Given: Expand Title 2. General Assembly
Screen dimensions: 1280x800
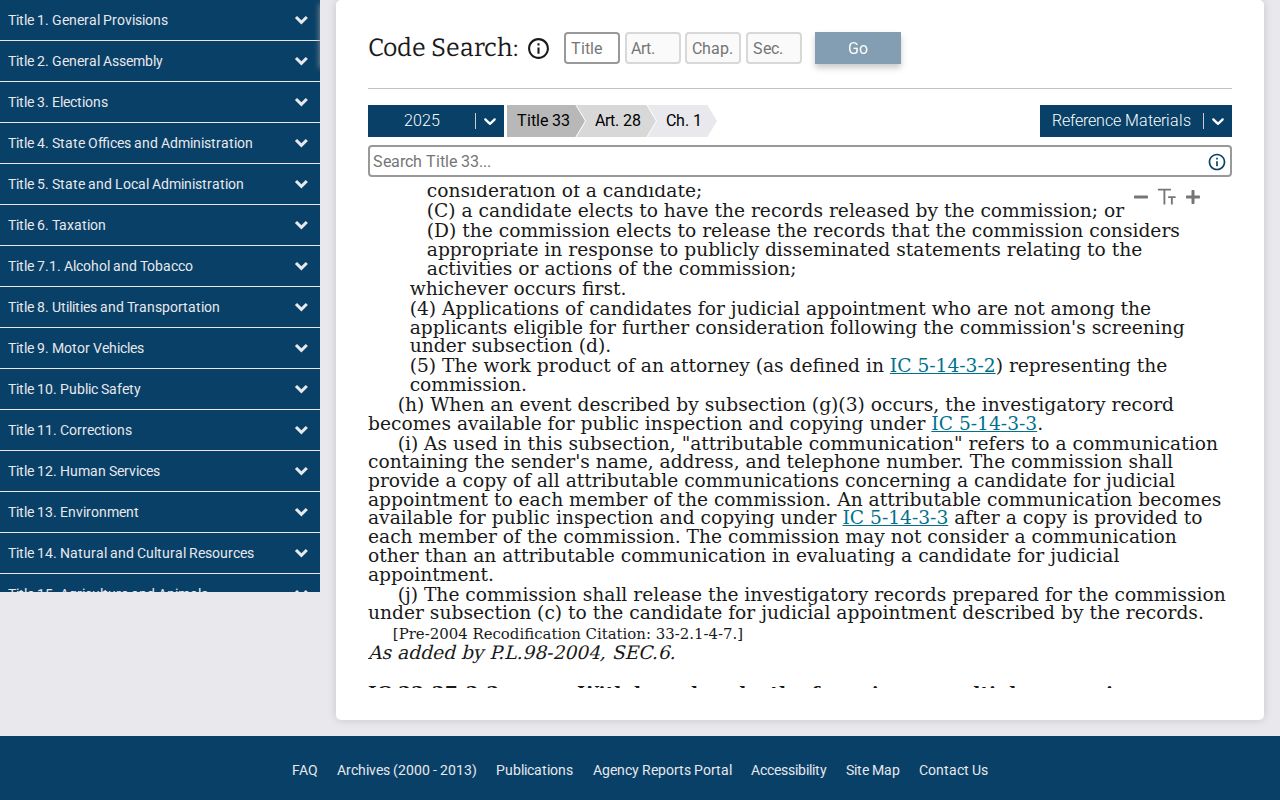Looking at the screenshot, I should pos(160,61).
